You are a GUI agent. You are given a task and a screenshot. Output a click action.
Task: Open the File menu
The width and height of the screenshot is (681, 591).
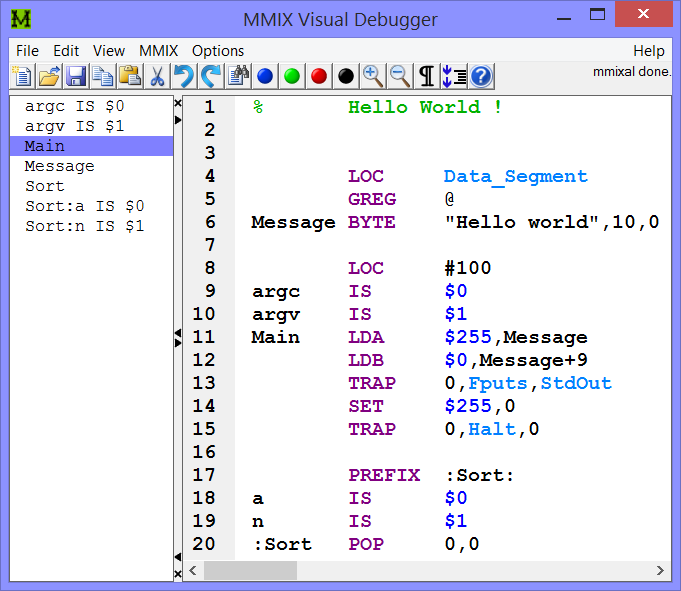click(27, 51)
